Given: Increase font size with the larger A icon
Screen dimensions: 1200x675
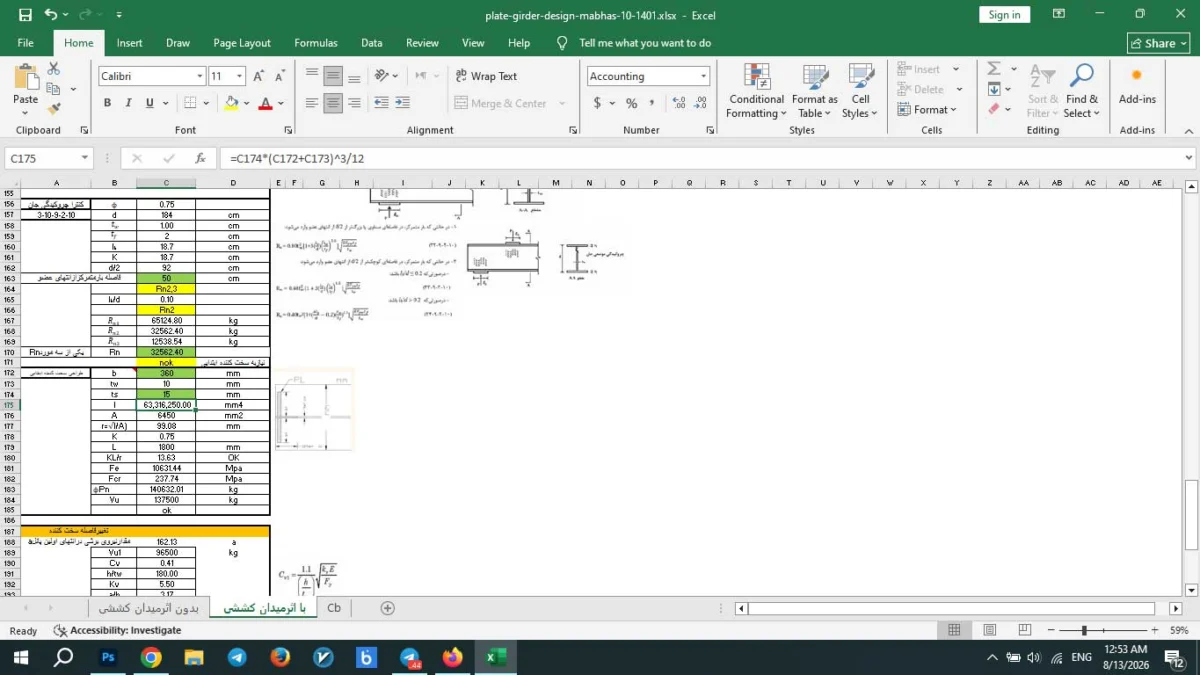Looking at the screenshot, I should click(259, 76).
